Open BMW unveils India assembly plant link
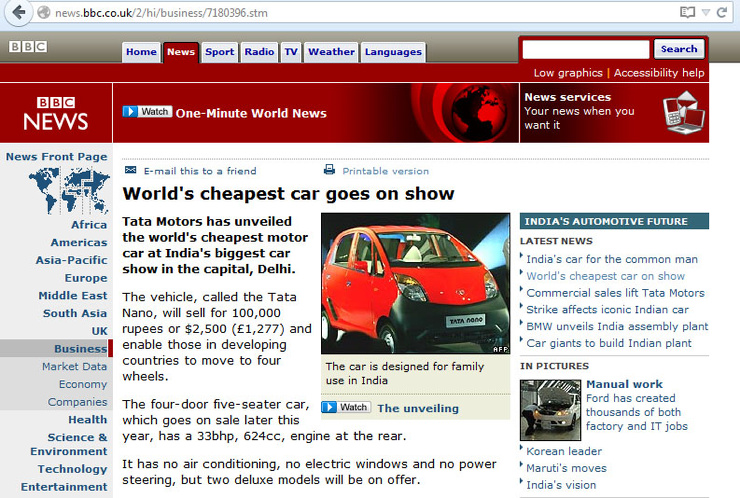The height and width of the screenshot is (498, 740). pyautogui.click(x=617, y=326)
